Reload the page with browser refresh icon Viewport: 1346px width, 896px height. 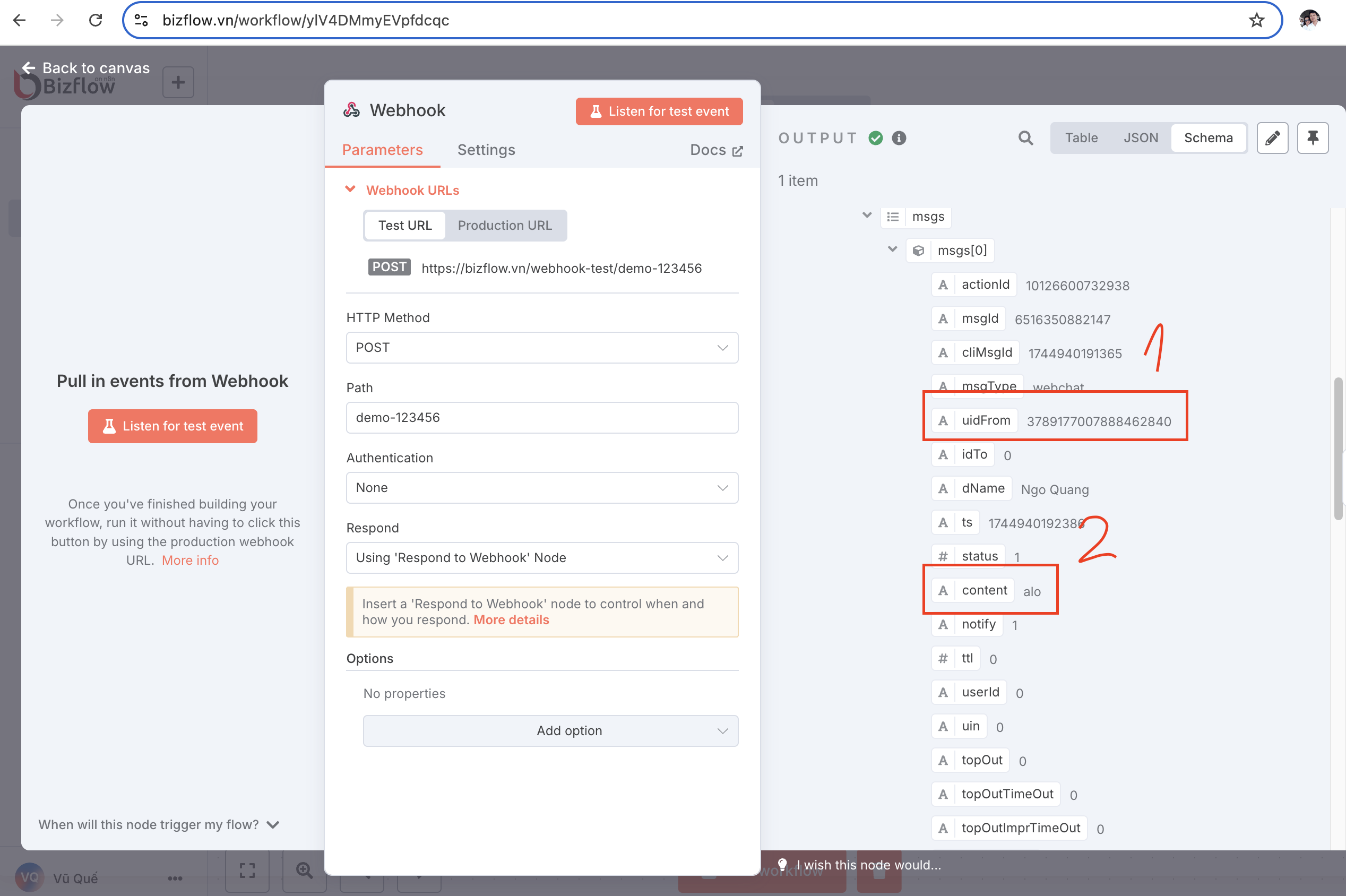point(96,21)
